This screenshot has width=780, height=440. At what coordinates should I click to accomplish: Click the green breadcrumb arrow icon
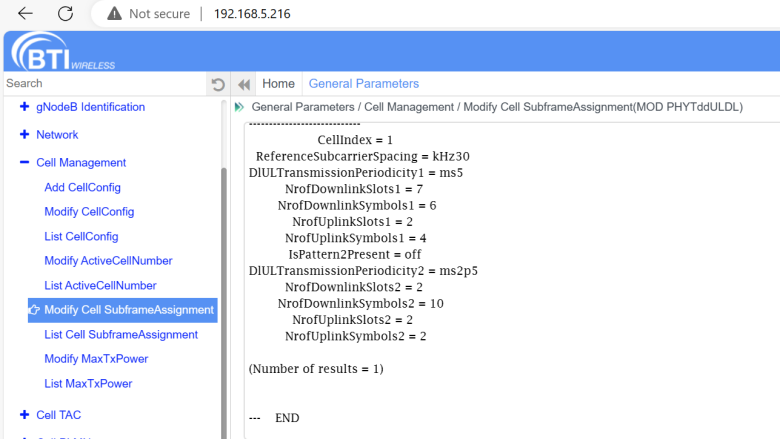tap(239, 107)
